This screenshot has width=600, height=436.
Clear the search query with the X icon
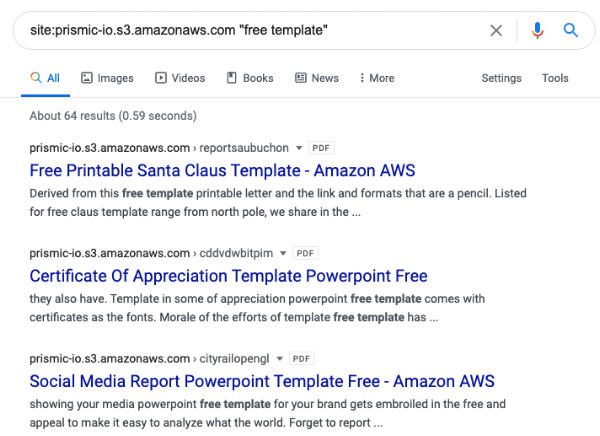(496, 30)
